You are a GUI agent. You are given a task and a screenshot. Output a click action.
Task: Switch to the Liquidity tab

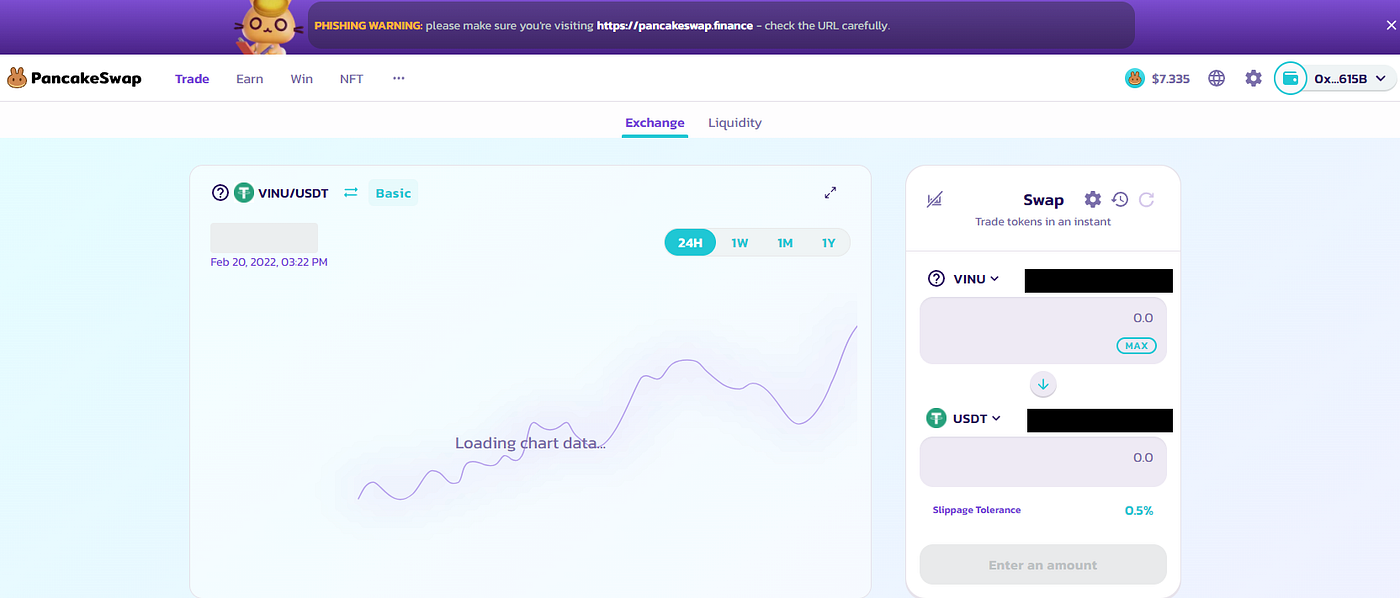(x=735, y=123)
